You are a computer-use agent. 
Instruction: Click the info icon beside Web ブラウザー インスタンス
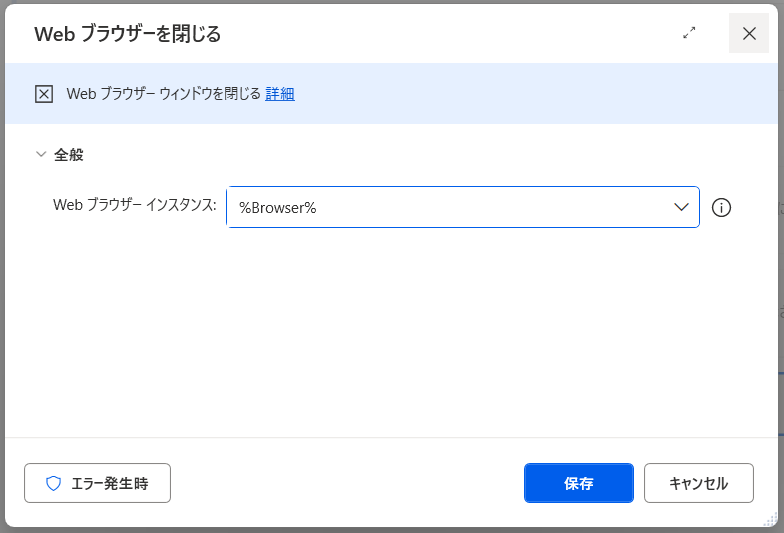coord(721,207)
